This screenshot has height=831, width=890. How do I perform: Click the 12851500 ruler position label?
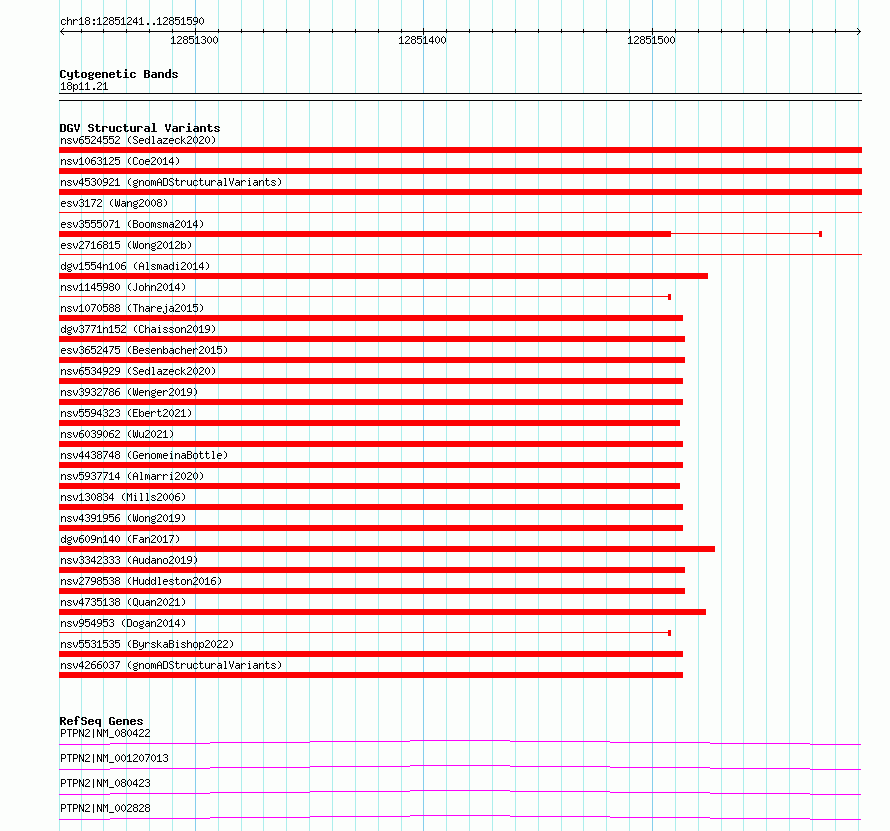point(651,40)
